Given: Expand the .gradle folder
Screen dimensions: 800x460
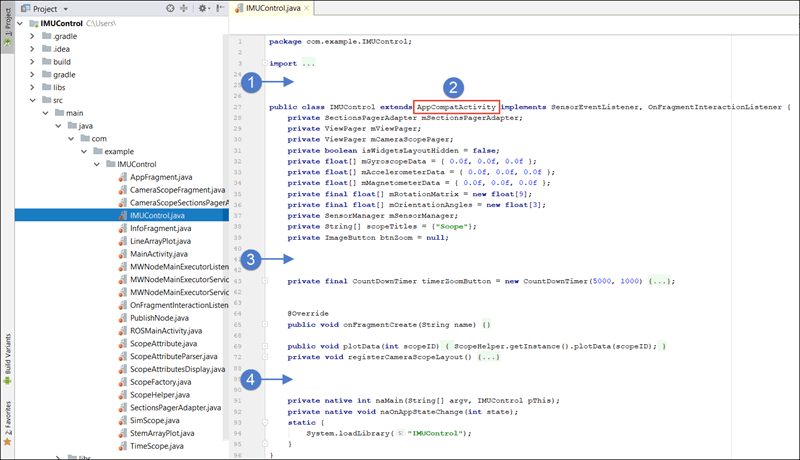Looking at the screenshot, I should tap(33, 35).
